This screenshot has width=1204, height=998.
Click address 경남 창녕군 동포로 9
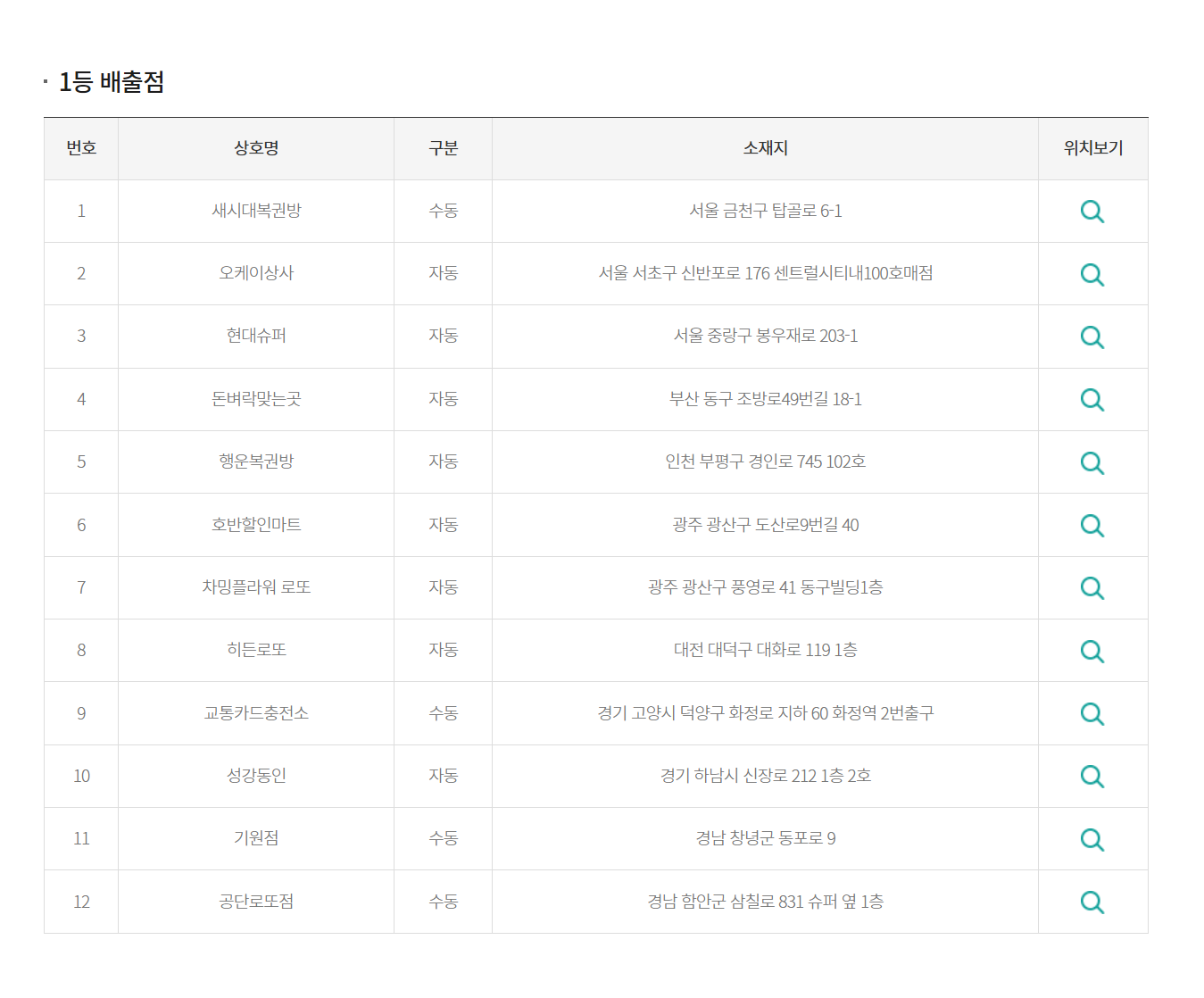765,838
